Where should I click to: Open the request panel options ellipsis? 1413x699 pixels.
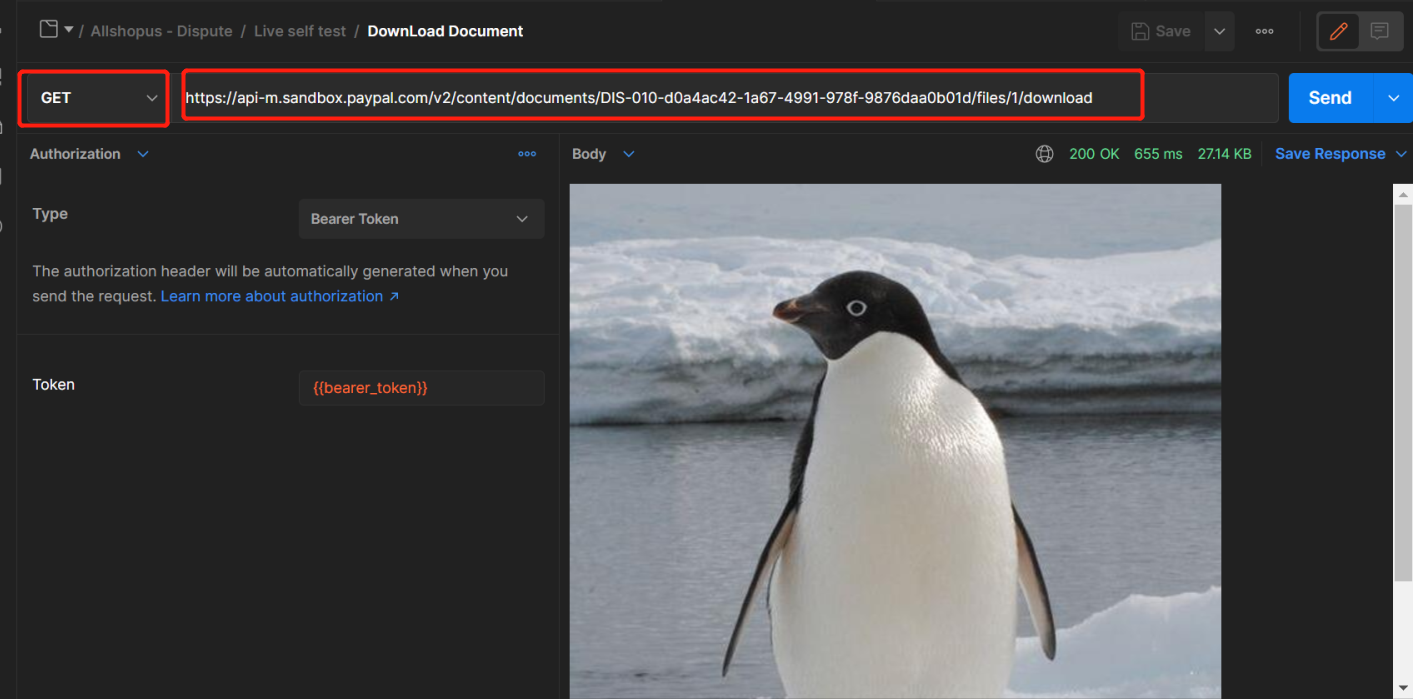(x=527, y=154)
